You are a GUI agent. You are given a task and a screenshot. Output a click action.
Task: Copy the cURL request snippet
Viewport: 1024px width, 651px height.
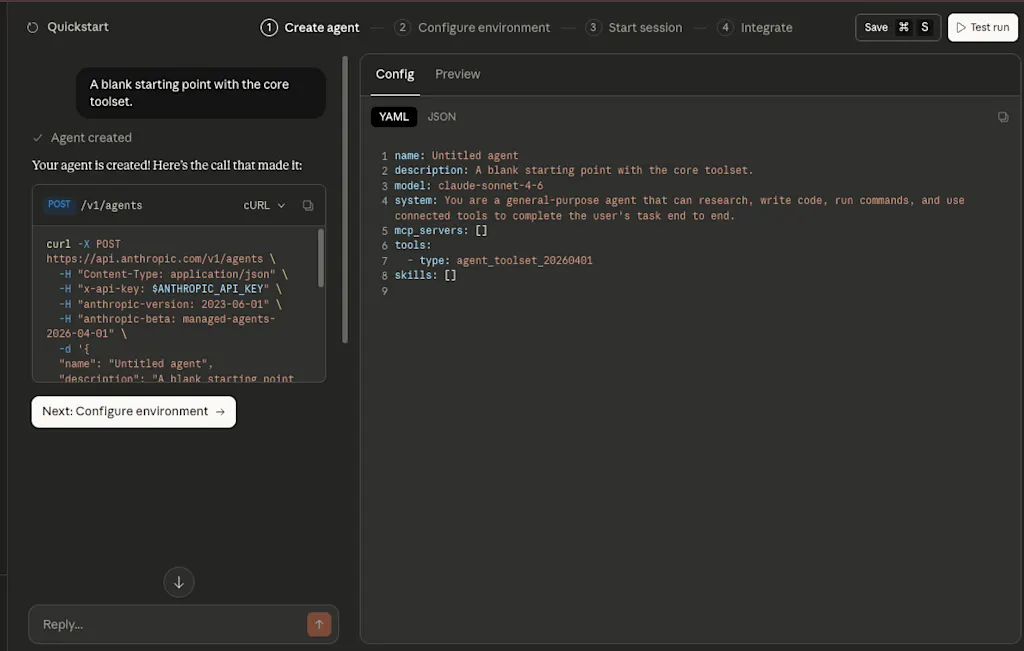click(x=308, y=205)
